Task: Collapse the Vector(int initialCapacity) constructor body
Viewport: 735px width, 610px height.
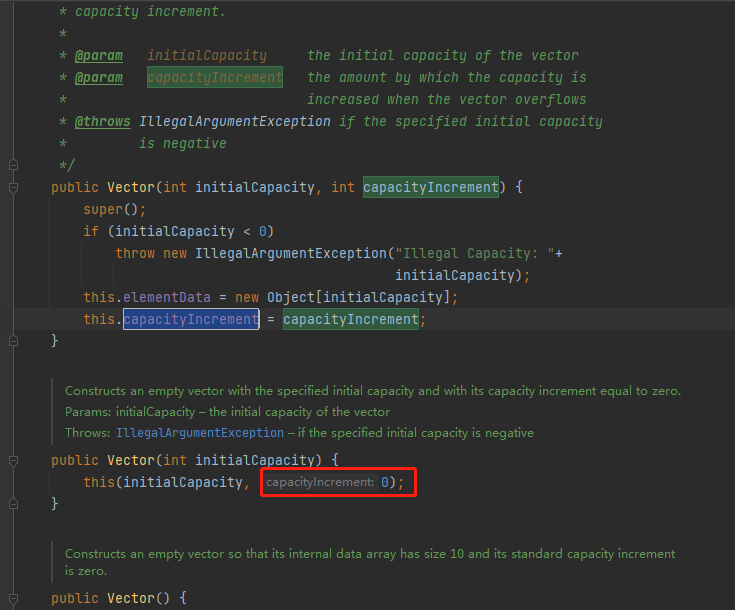Action: coord(13,460)
